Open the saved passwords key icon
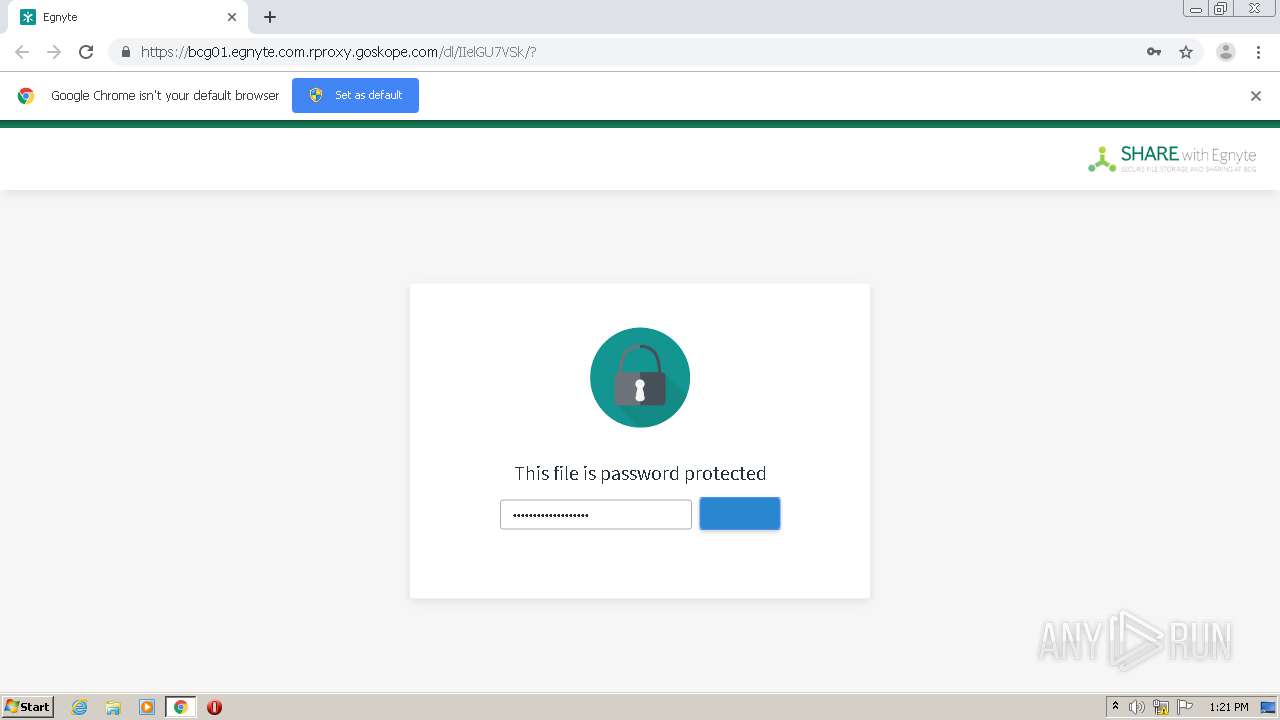 point(1154,52)
